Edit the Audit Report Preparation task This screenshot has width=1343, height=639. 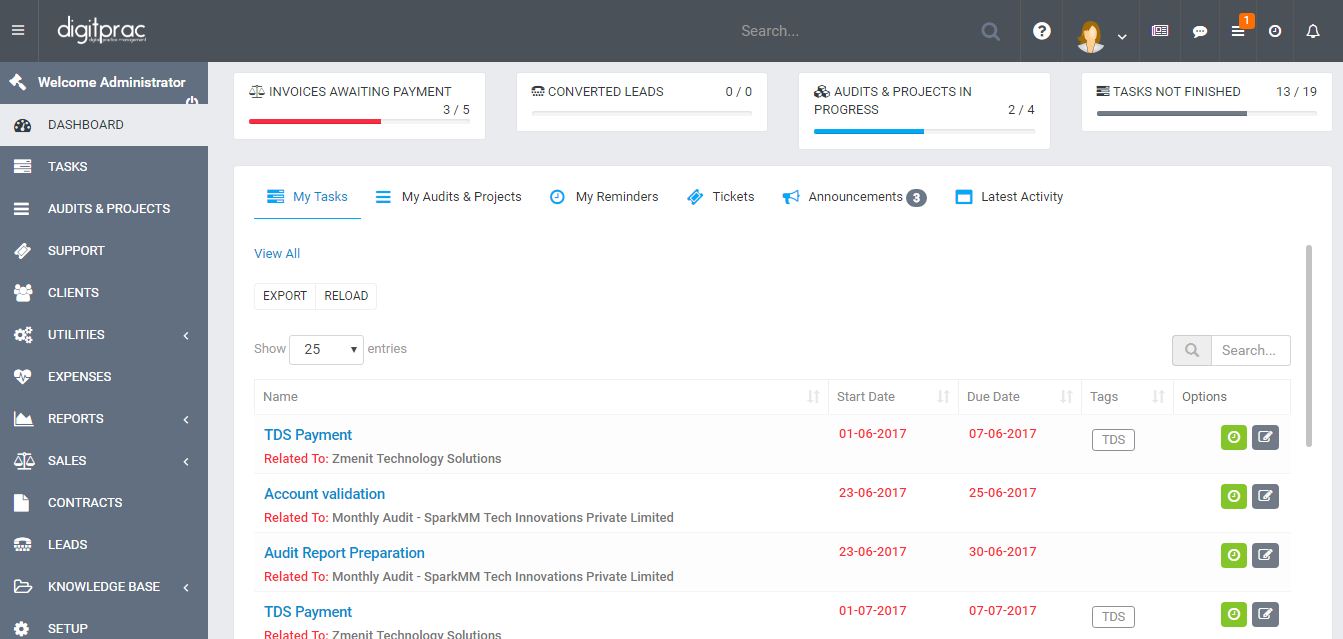[x=1265, y=555]
